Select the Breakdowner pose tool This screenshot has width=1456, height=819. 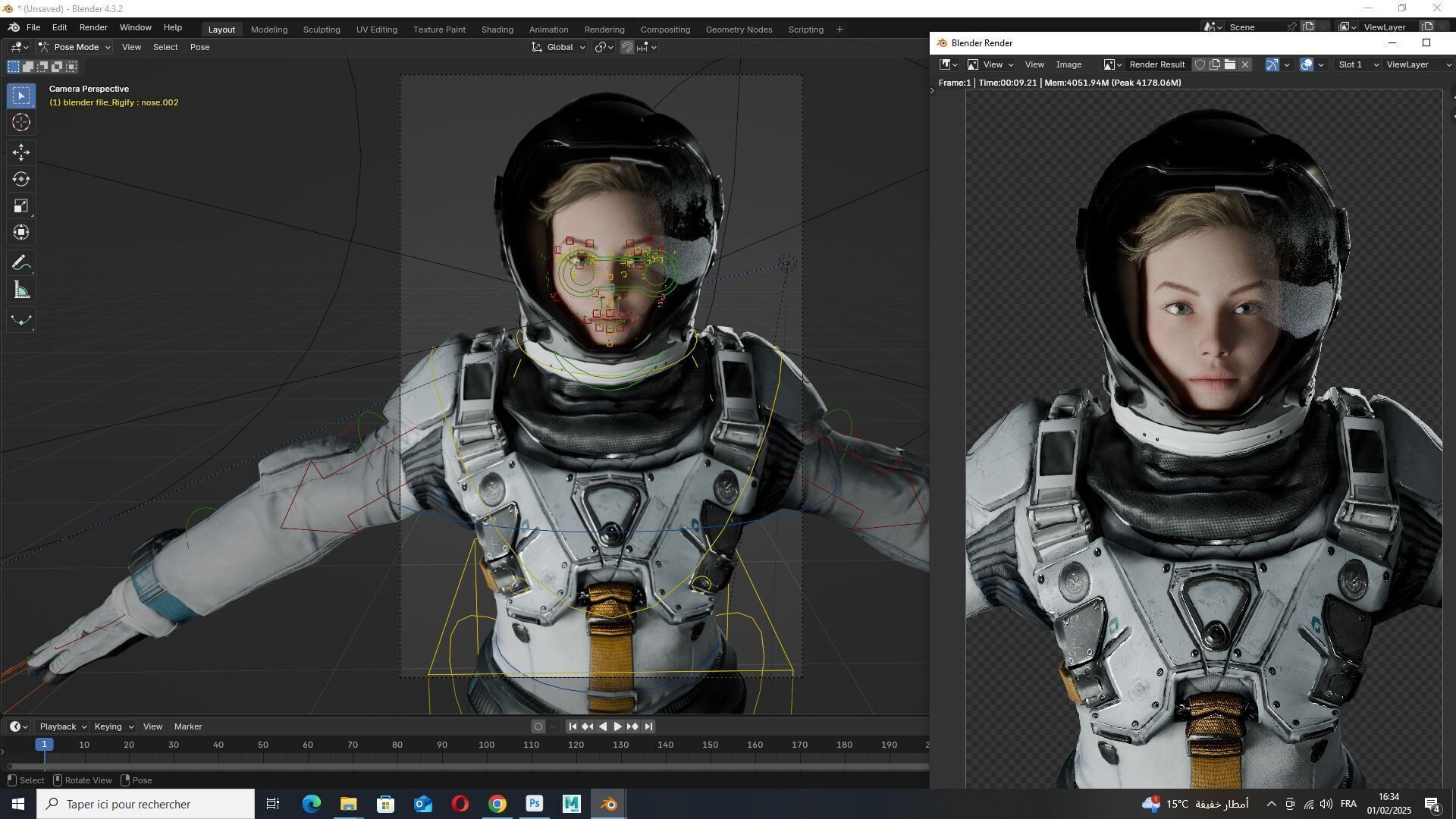pos(21,320)
